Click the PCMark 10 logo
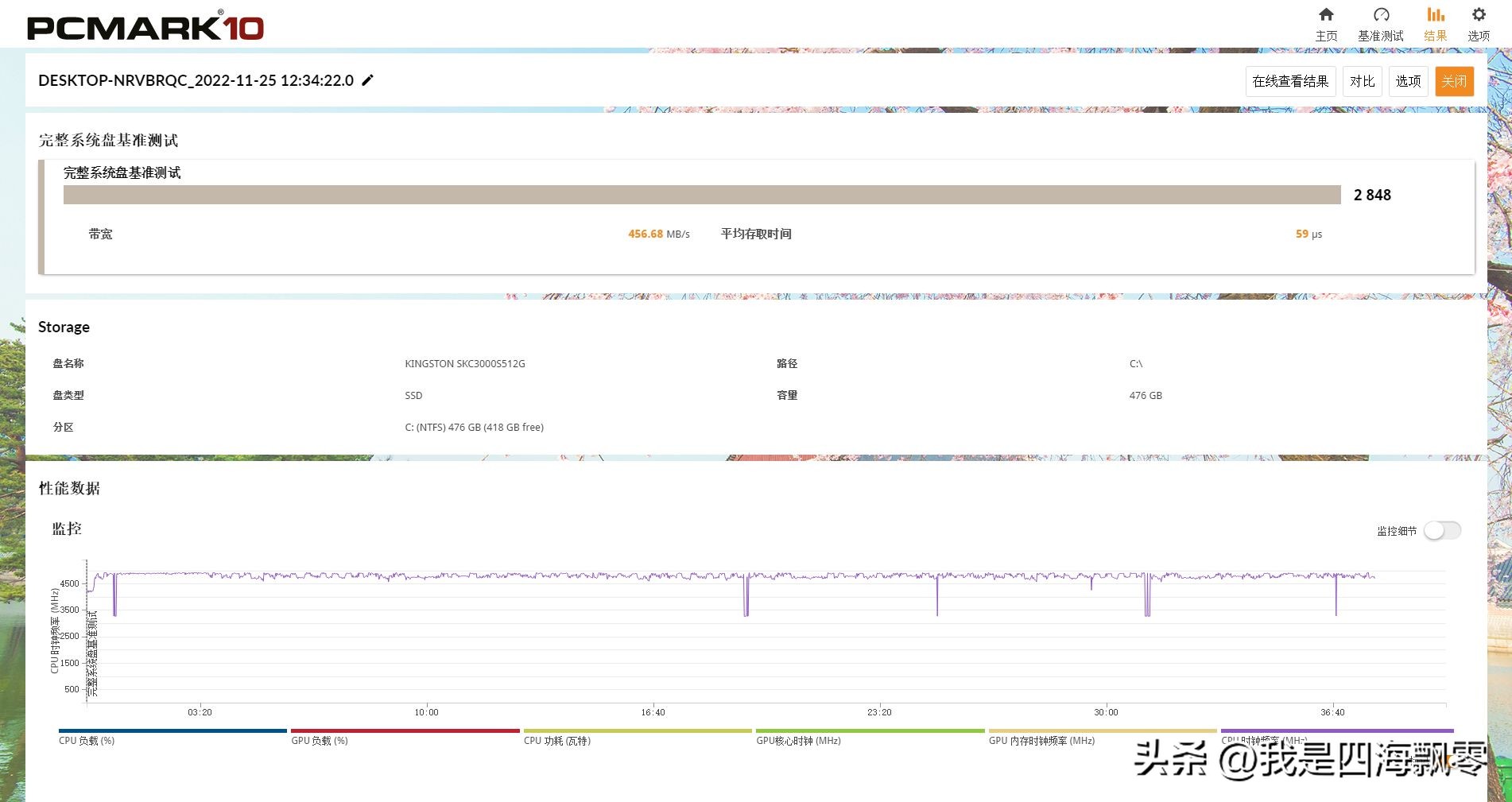The image size is (1512, 802). [145, 26]
